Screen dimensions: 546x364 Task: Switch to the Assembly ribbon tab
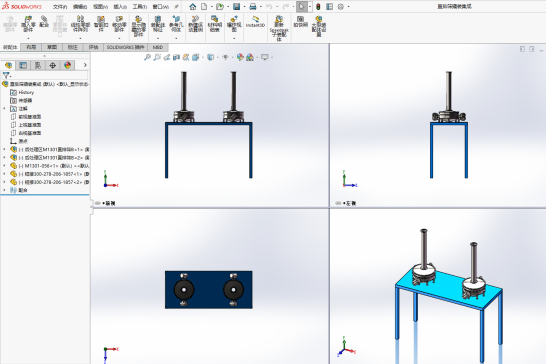(x=10, y=47)
